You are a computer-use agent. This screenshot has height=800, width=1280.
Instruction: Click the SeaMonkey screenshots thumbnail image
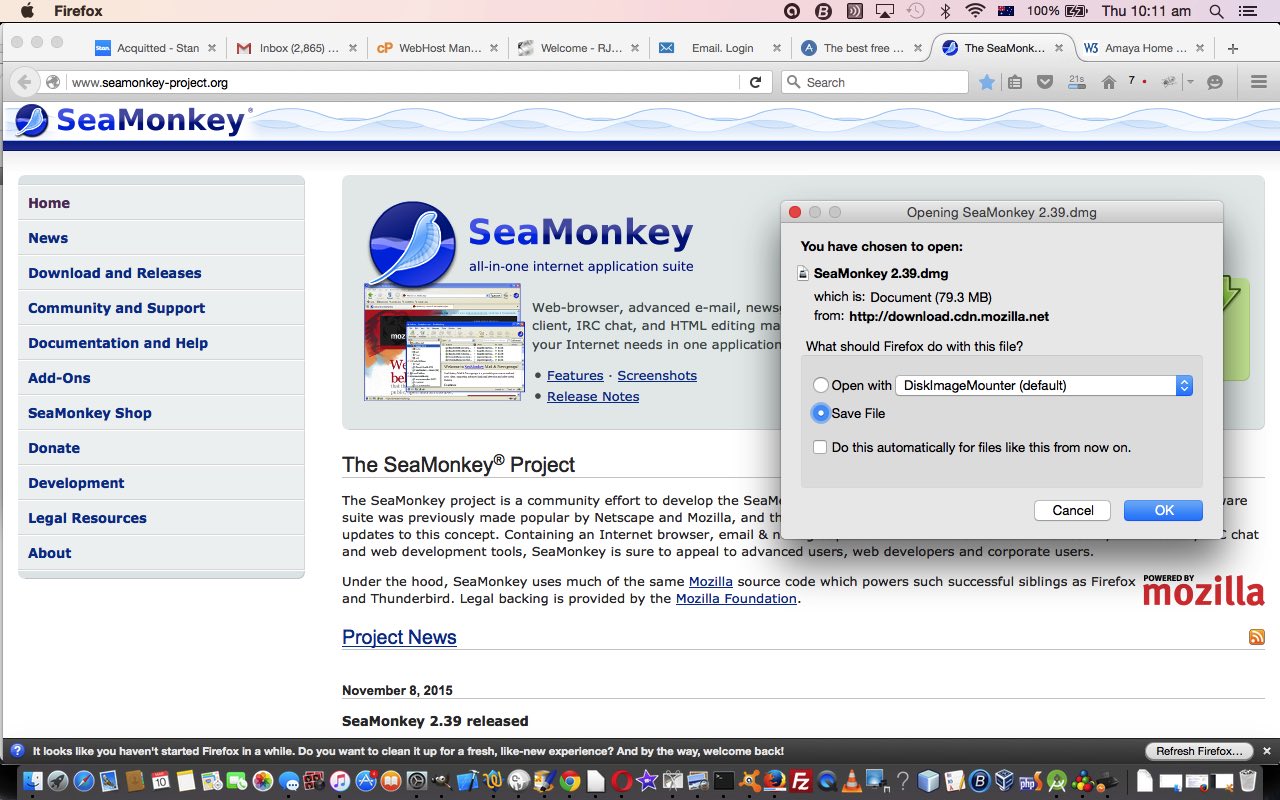tap(444, 342)
